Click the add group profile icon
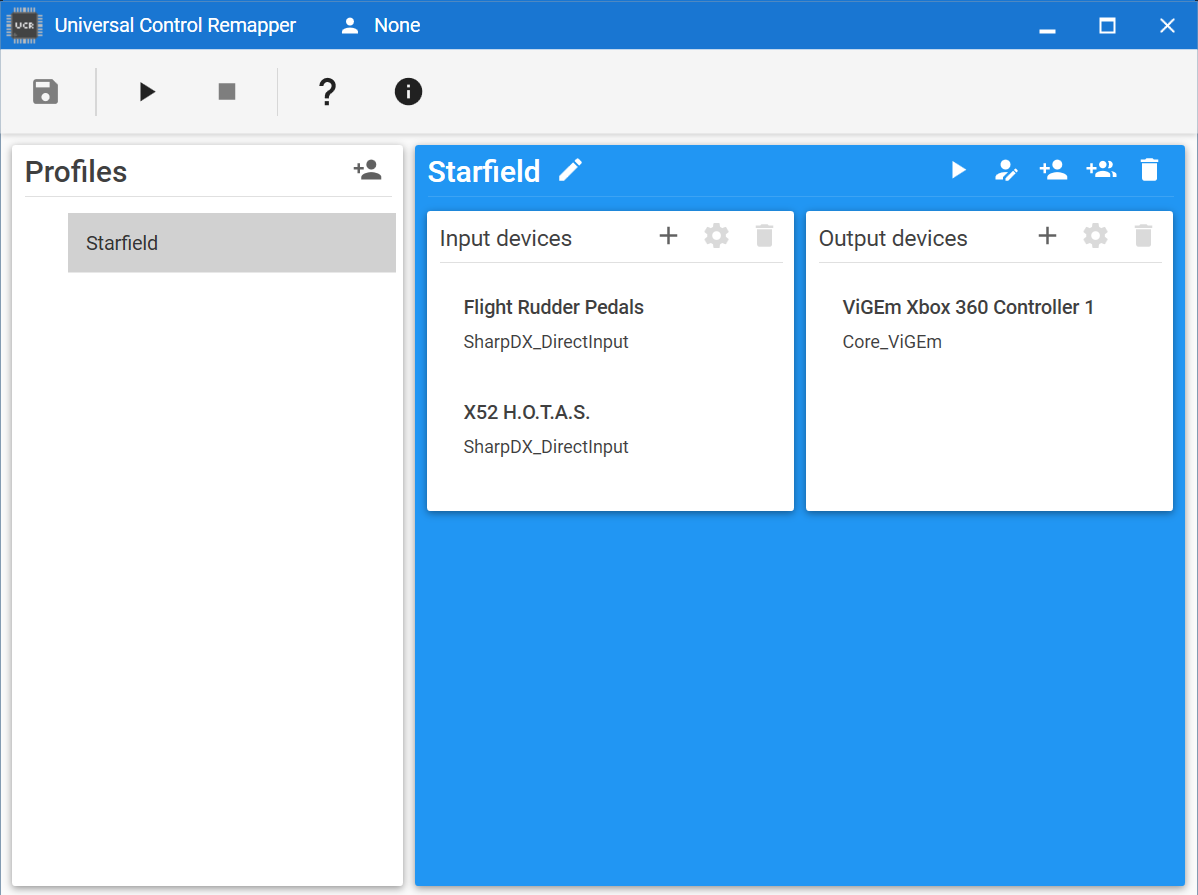Screen dimensions: 1198x895 (x=1101, y=170)
